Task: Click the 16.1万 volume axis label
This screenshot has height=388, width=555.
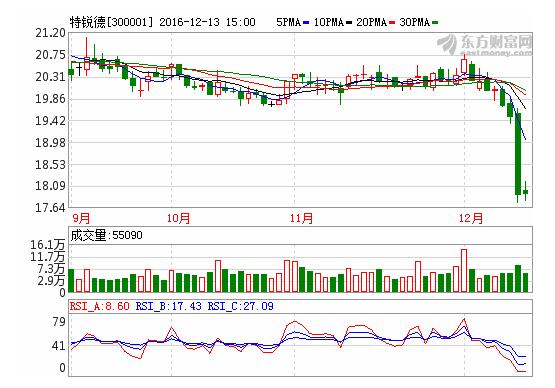Action: coord(48,245)
